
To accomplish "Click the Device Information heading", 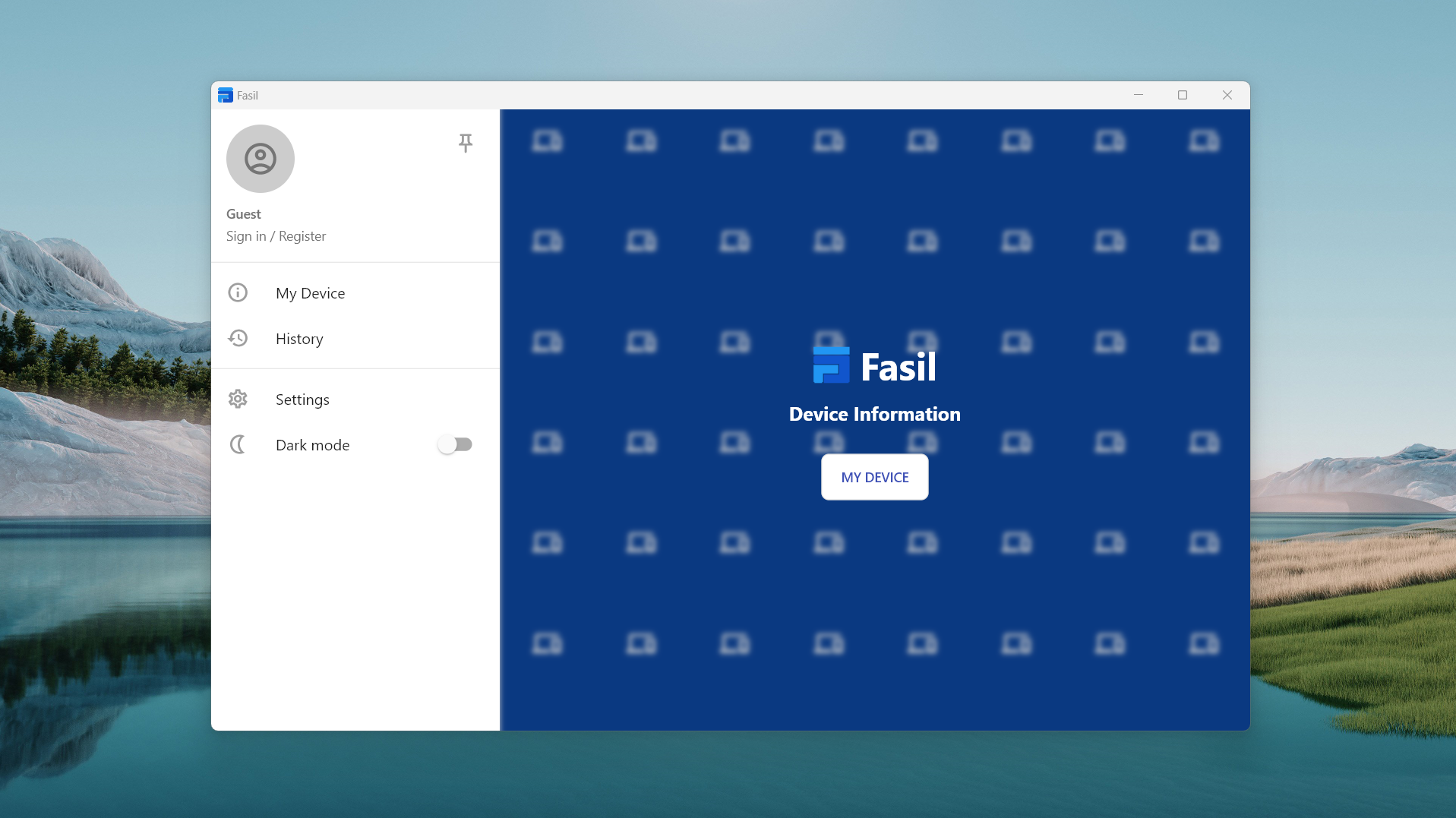I will [x=873, y=414].
